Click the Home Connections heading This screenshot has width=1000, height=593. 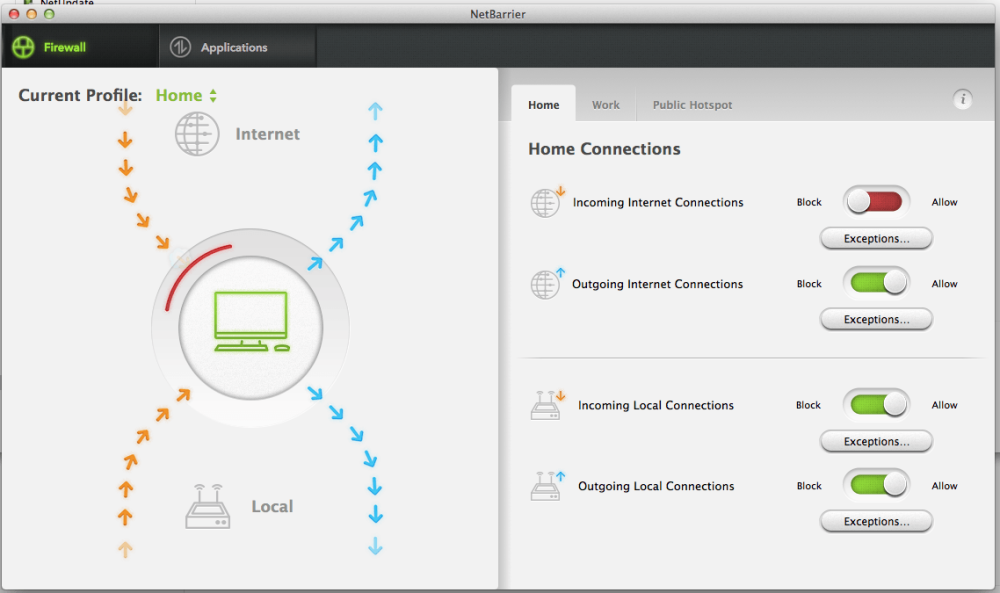604,149
